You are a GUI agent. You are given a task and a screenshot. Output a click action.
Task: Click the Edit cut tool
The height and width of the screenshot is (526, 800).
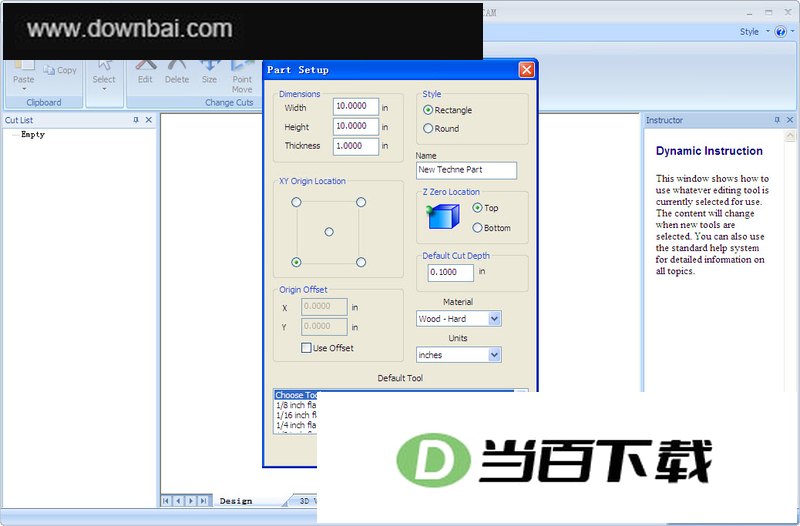145,72
